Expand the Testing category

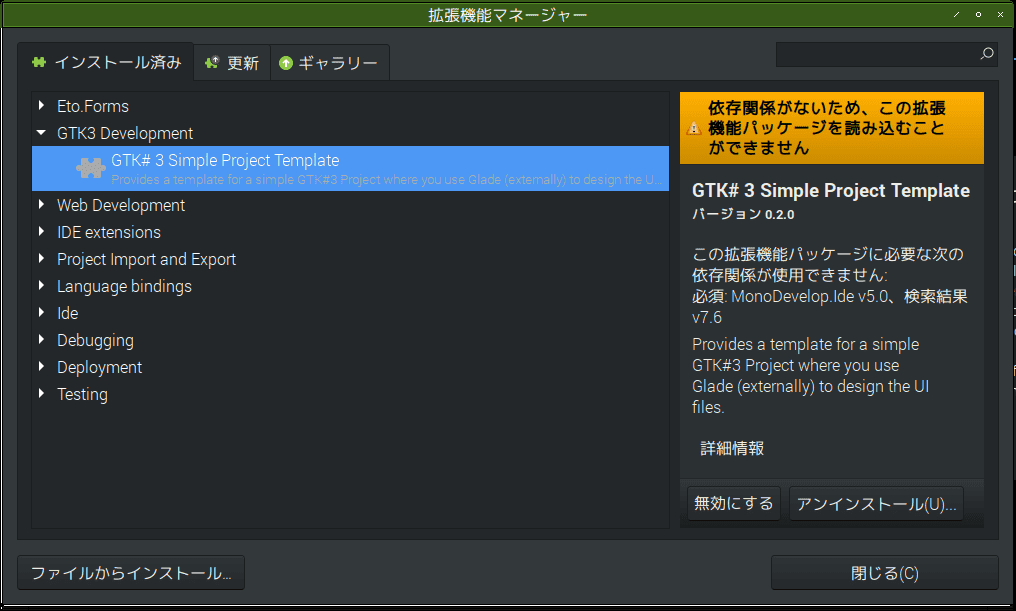pos(40,394)
